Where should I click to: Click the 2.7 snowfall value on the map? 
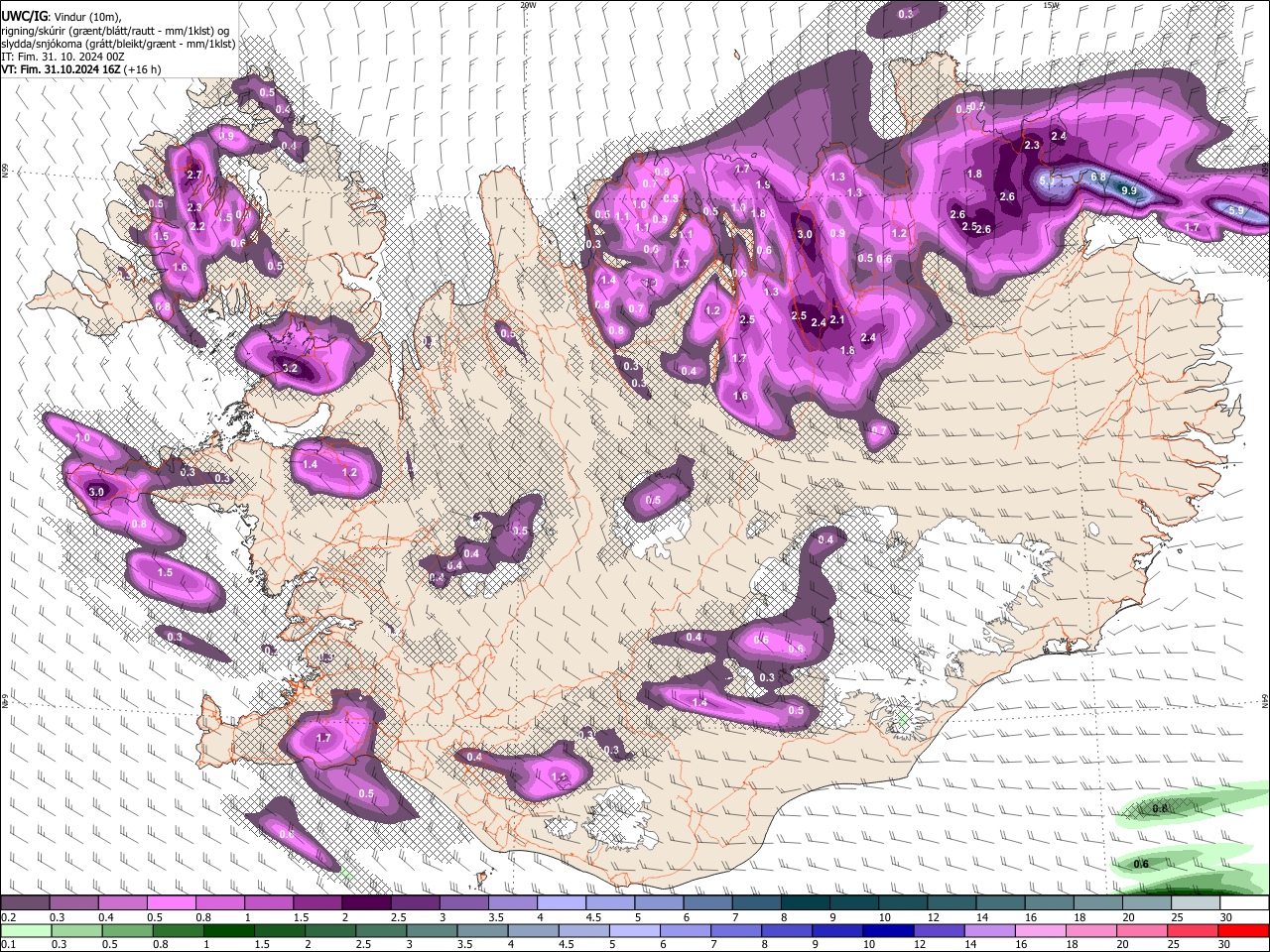click(x=194, y=175)
